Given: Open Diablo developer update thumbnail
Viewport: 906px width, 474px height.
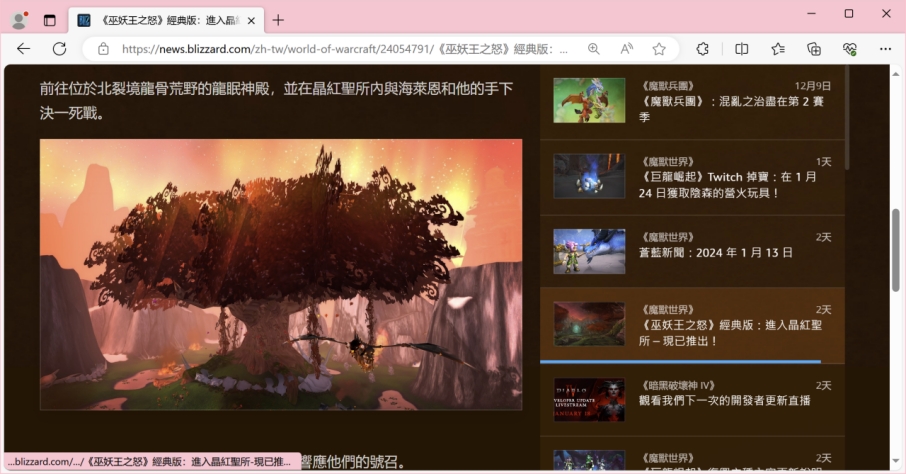Looking at the screenshot, I should pyautogui.click(x=589, y=399).
